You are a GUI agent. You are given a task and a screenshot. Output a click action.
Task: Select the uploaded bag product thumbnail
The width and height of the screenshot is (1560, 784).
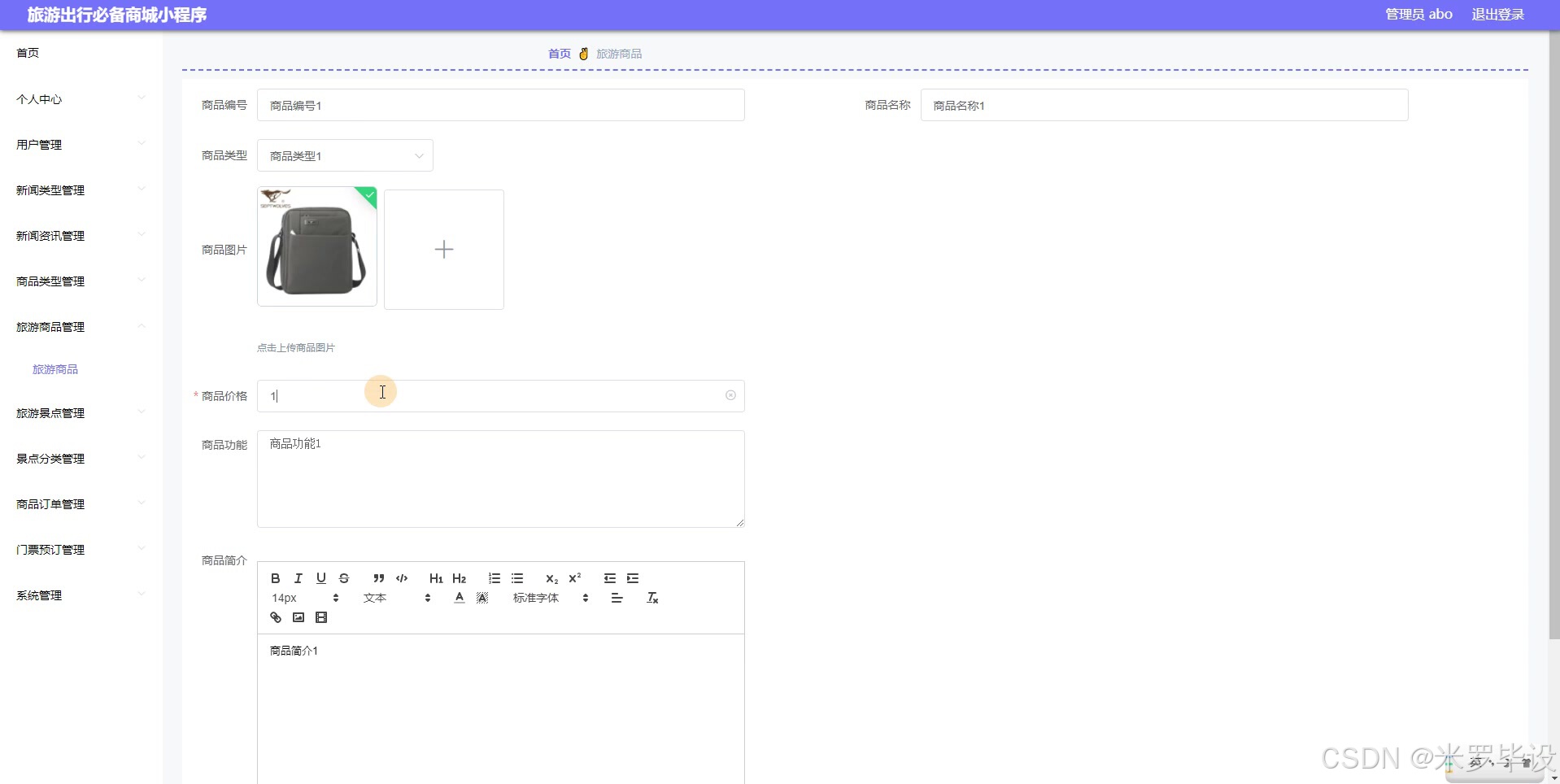(x=317, y=246)
